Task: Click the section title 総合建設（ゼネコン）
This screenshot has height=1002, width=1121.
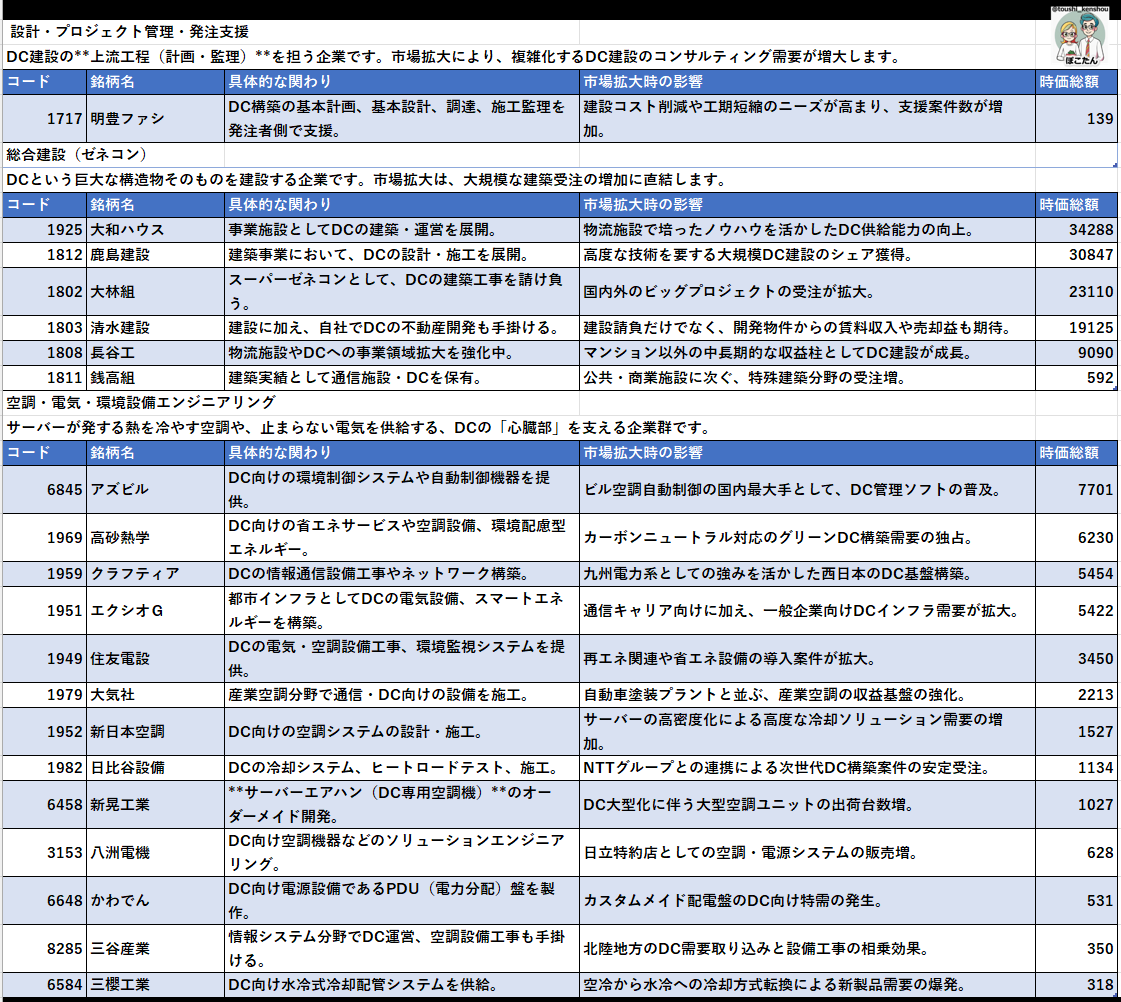Action: pos(77,154)
